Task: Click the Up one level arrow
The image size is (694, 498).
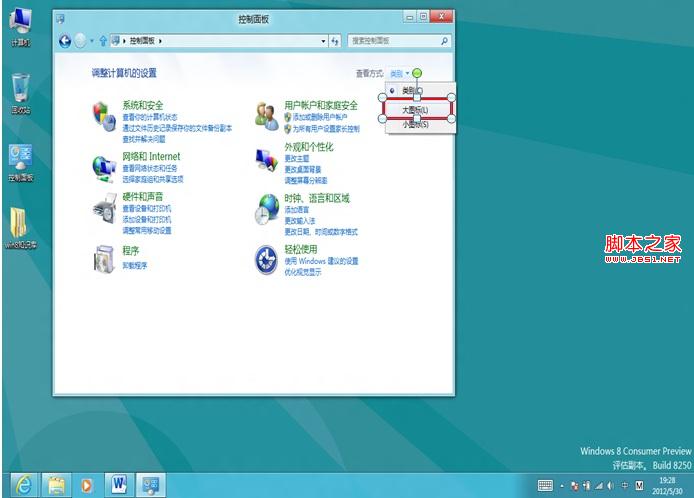Action: (103, 41)
